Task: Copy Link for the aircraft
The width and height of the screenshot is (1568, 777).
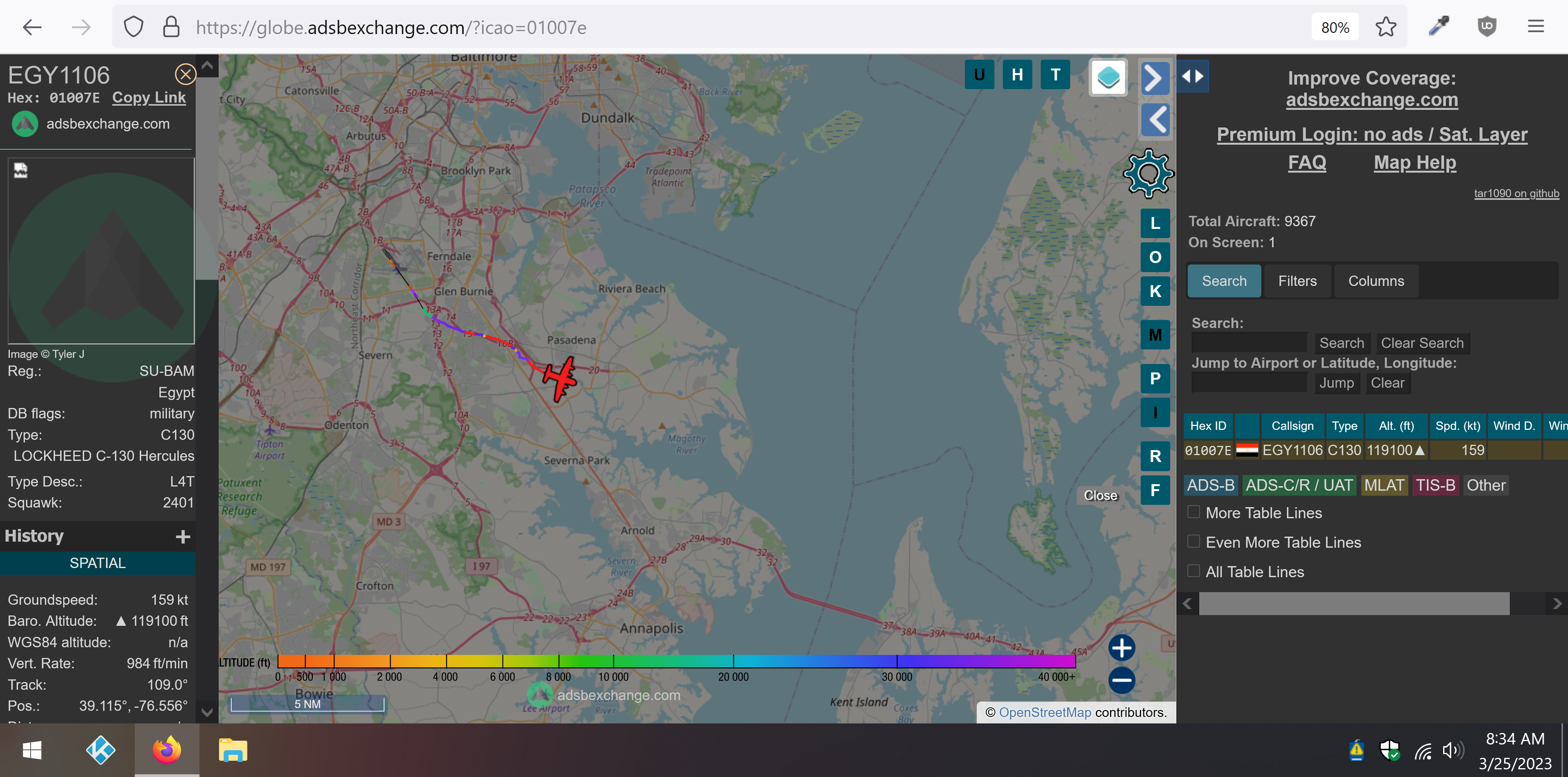Action: (149, 97)
